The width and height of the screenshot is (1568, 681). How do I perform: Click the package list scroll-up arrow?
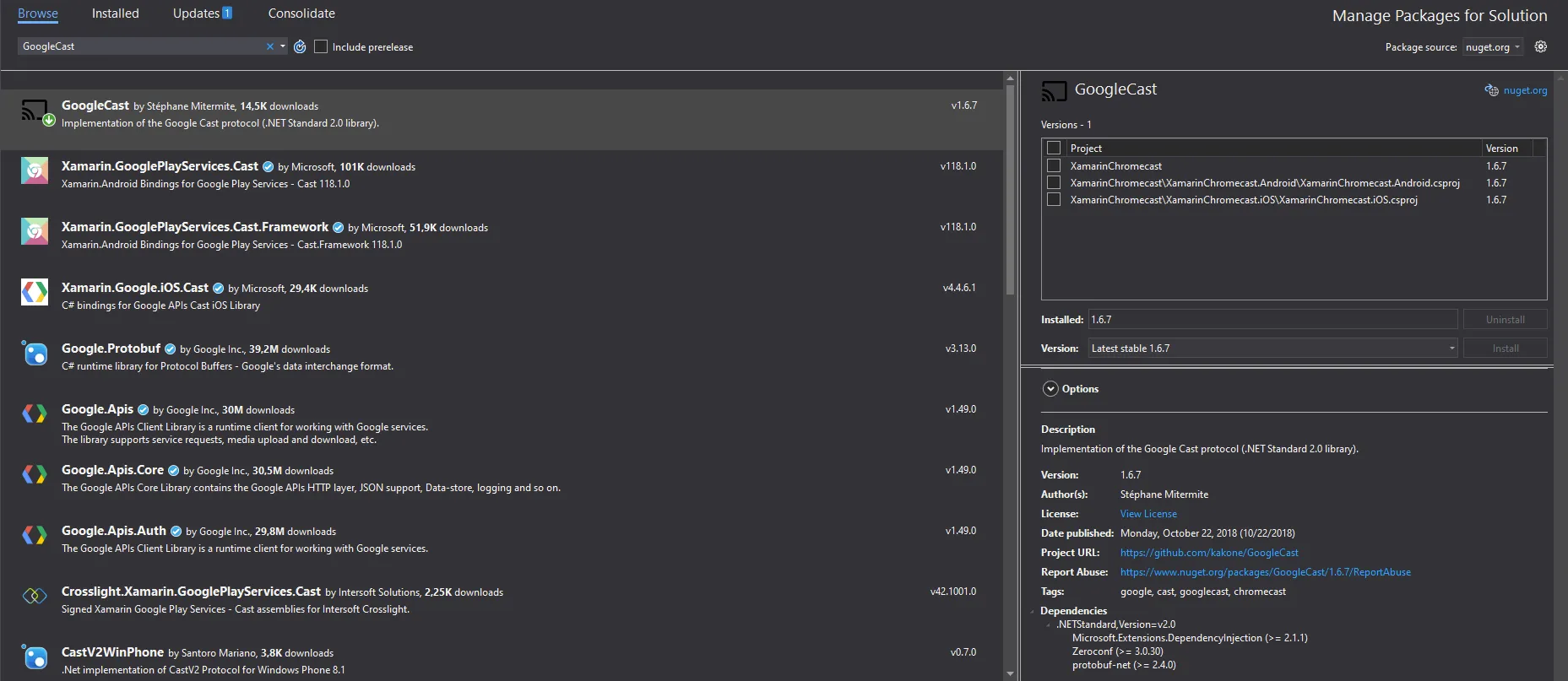[x=1010, y=78]
